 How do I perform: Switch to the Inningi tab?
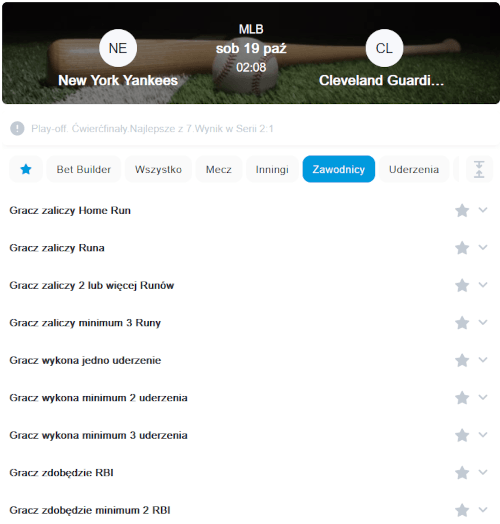pos(272,169)
